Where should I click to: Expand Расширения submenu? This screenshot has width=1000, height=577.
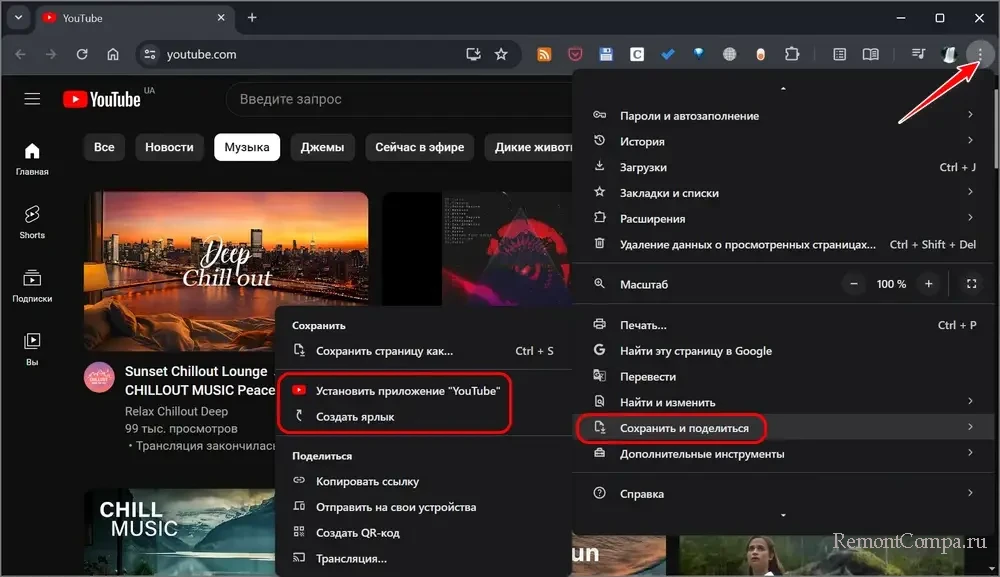[x=783, y=218]
